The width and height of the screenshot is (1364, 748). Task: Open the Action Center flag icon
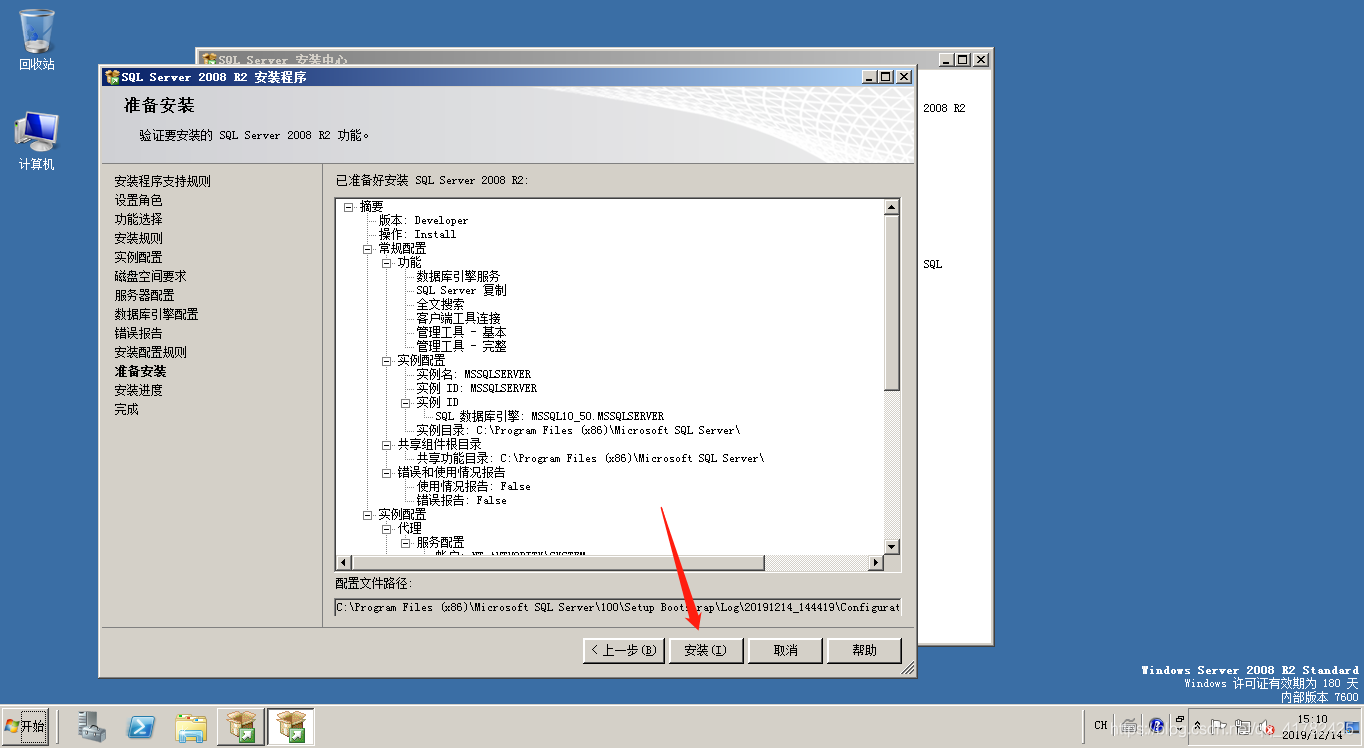click(1219, 726)
